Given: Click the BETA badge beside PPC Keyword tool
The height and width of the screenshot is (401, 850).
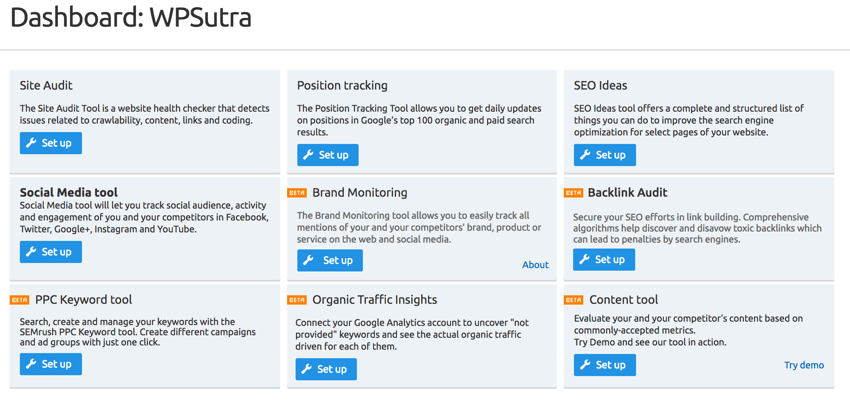Looking at the screenshot, I should (x=20, y=300).
